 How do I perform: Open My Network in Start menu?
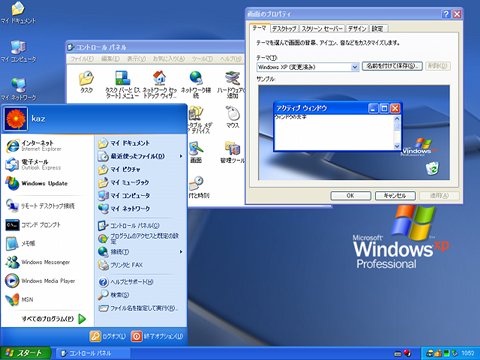tap(124, 208)
